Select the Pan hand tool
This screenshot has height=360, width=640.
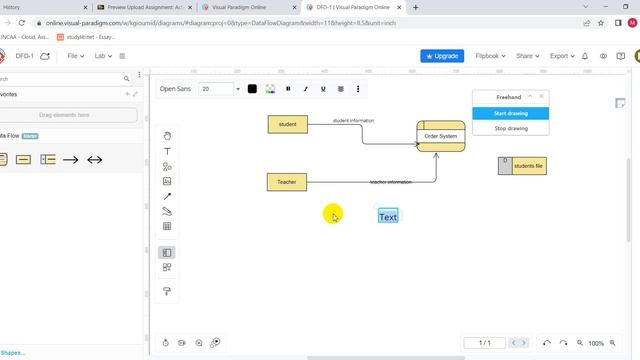pos(167,136)
